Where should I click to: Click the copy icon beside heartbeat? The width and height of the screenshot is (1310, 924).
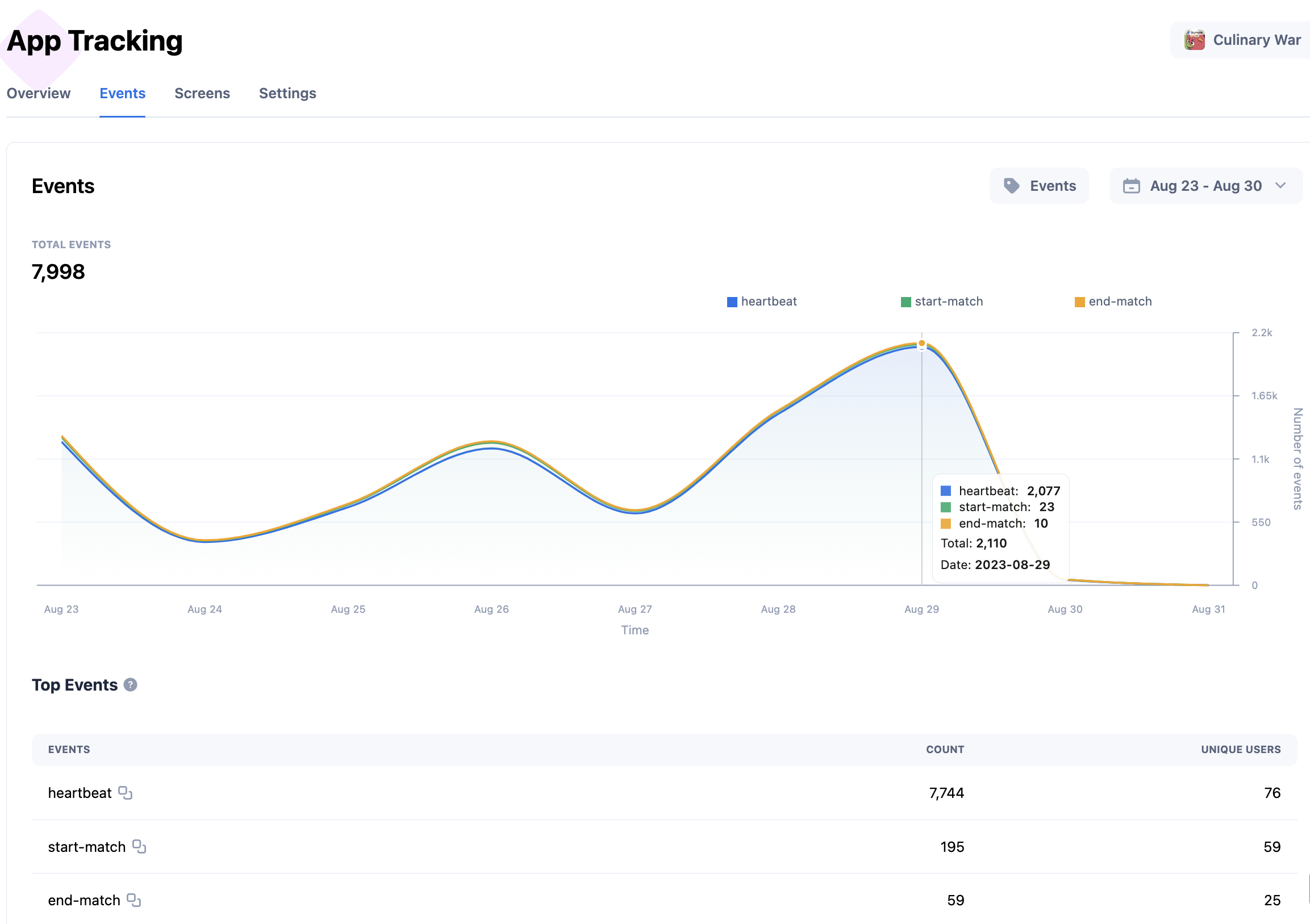pyautogui.click(x=125, y=793)
